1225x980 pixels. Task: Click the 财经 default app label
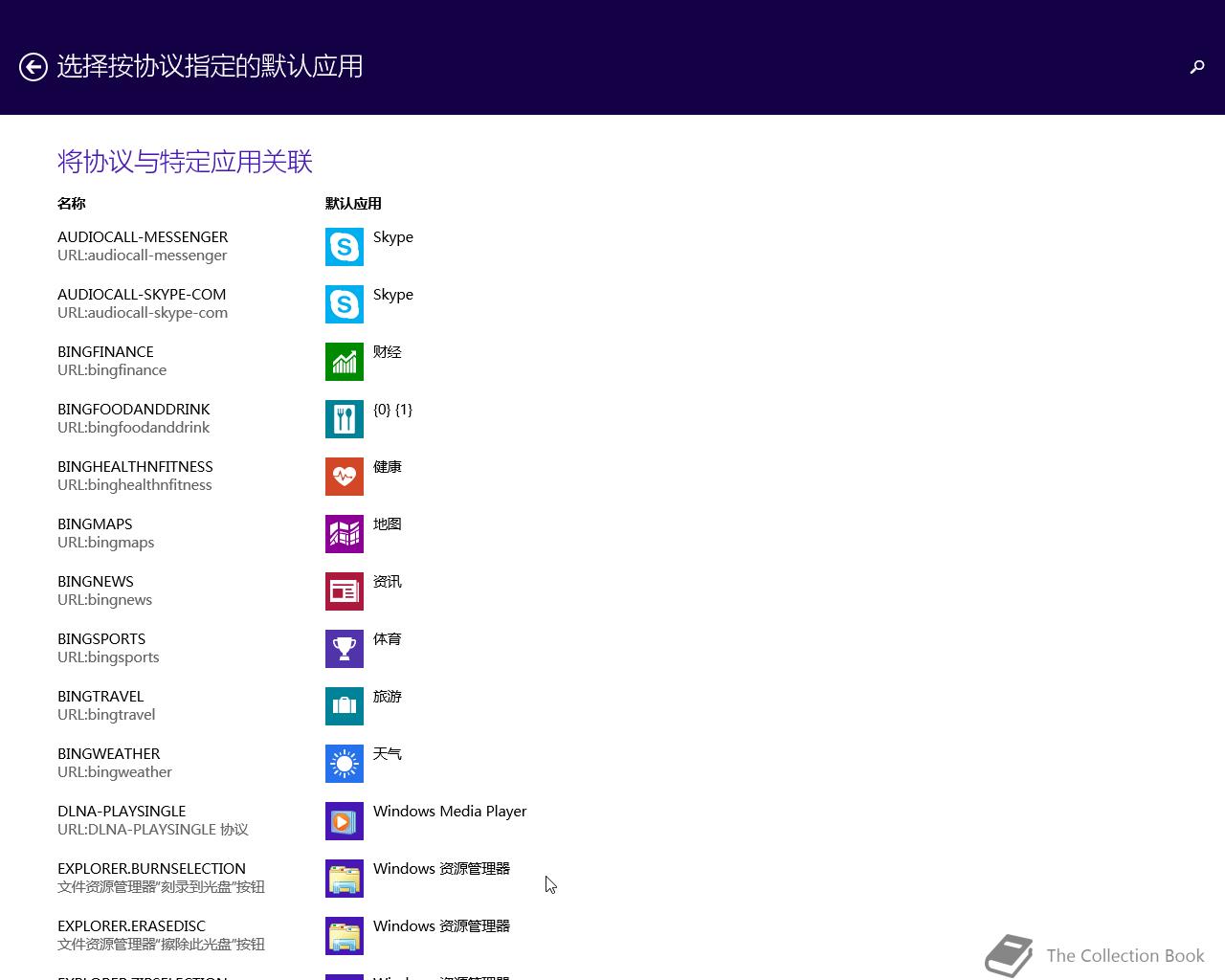tap(388, 352)
